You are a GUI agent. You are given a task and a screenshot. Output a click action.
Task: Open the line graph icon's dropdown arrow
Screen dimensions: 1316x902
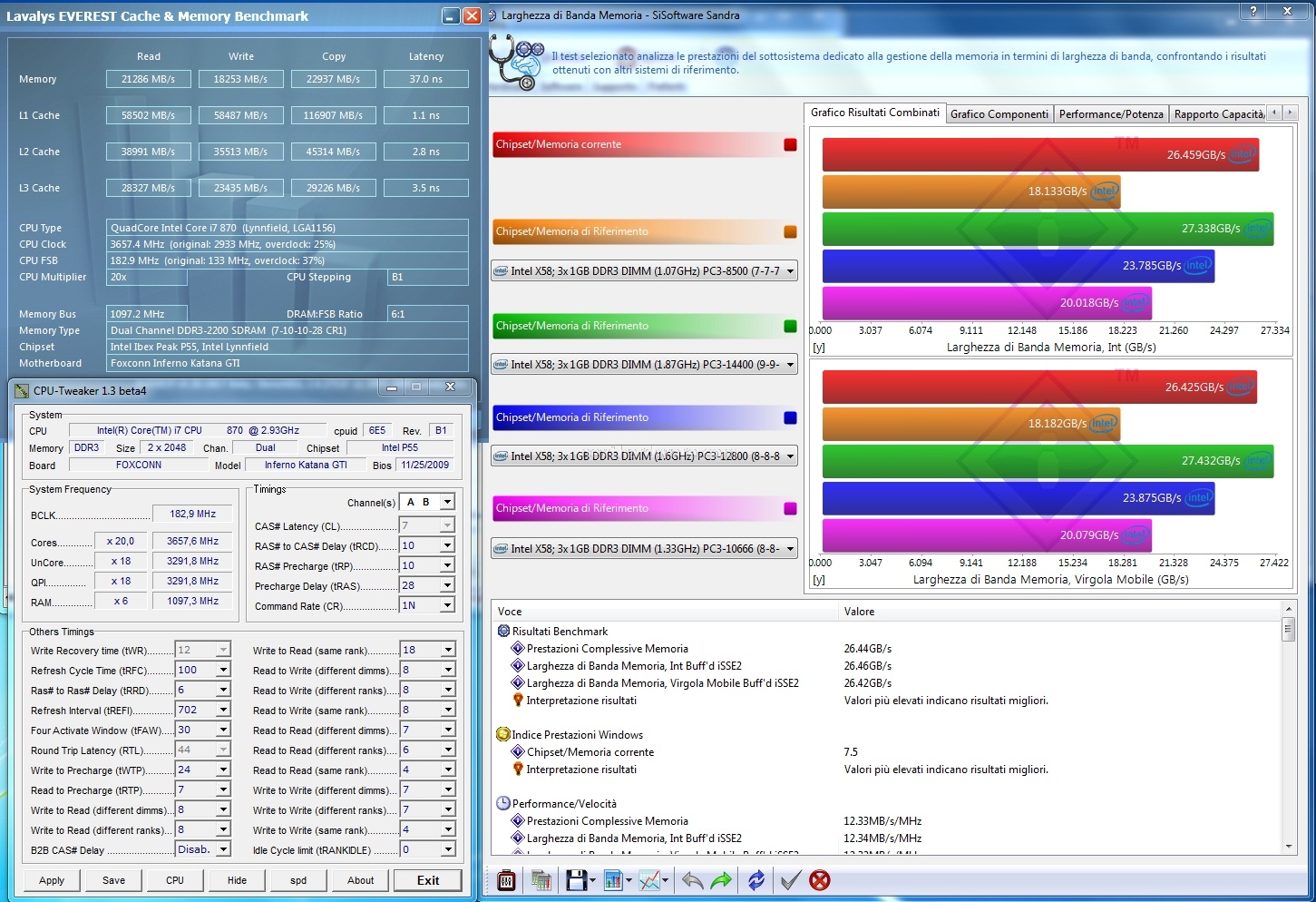(666, 880)
